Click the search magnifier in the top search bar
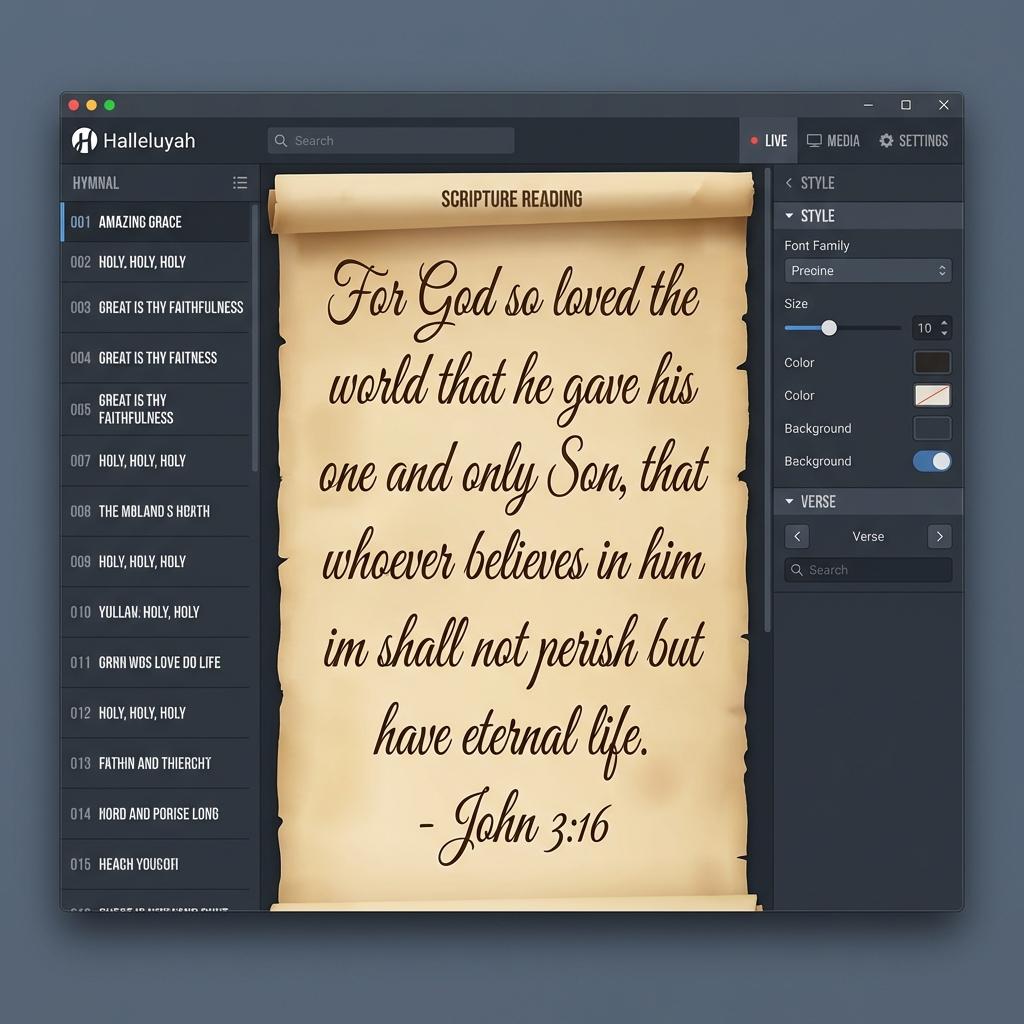Image resolution: width=1024 pixels, height=1024 pixels. tap(281, 140)
